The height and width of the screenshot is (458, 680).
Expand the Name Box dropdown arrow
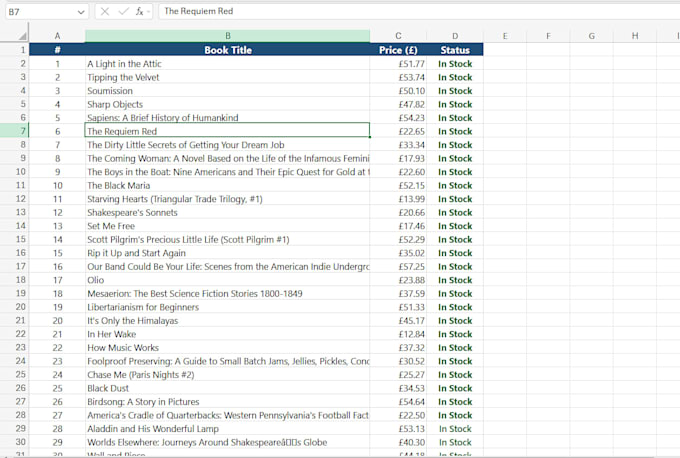point(81,12)
